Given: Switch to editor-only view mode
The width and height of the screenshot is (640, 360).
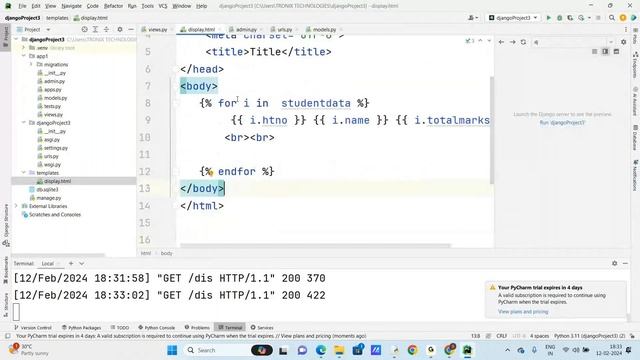Looking at the screenshot, I should (595, 51).
